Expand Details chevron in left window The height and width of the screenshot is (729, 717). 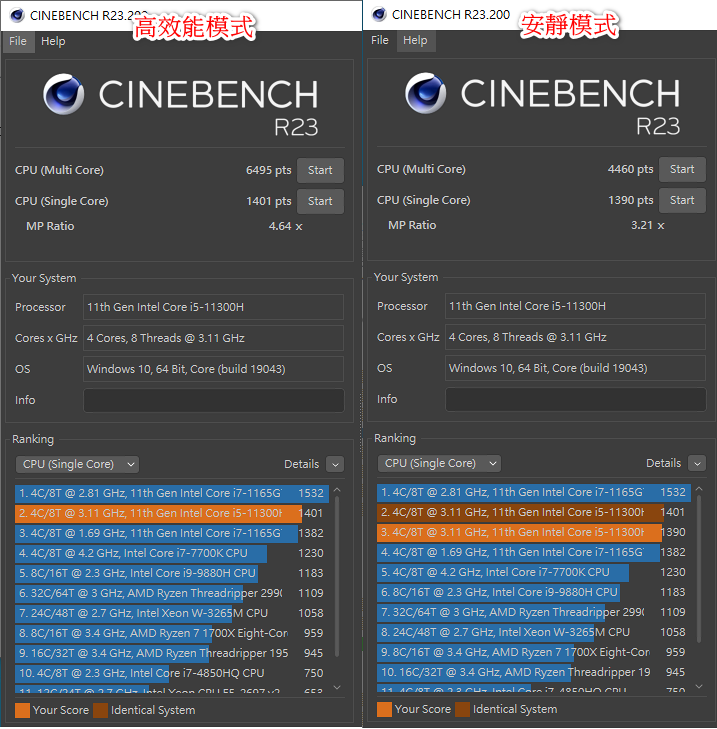pos(335,464)
